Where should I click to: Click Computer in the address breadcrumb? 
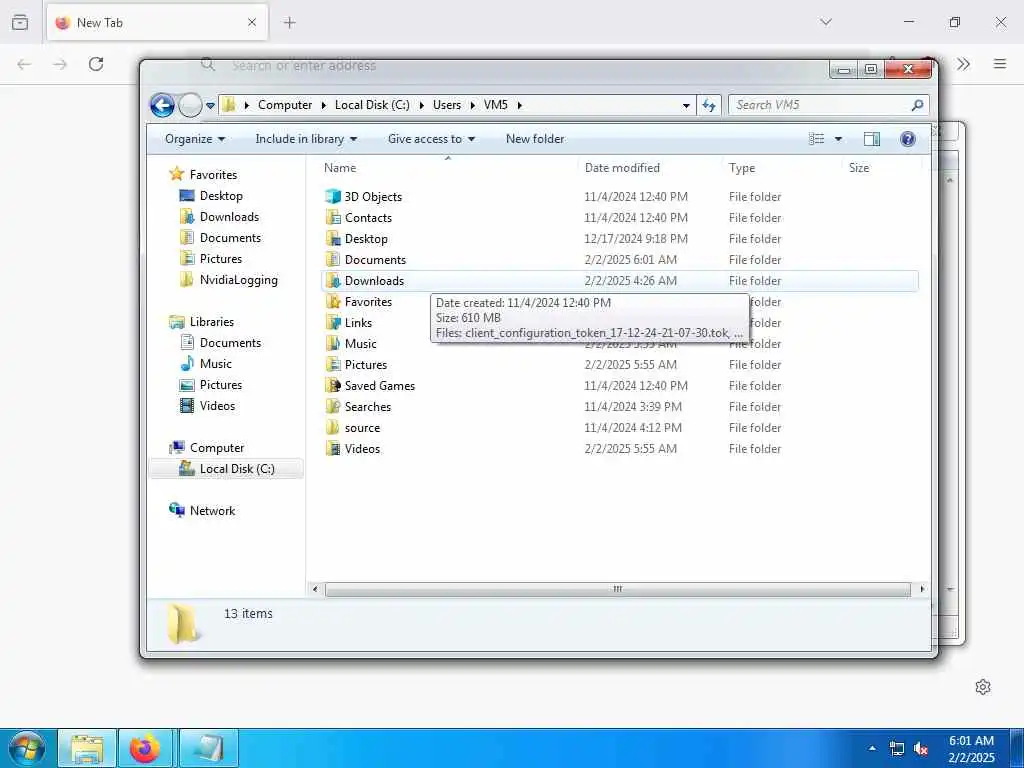coord(285,104)
